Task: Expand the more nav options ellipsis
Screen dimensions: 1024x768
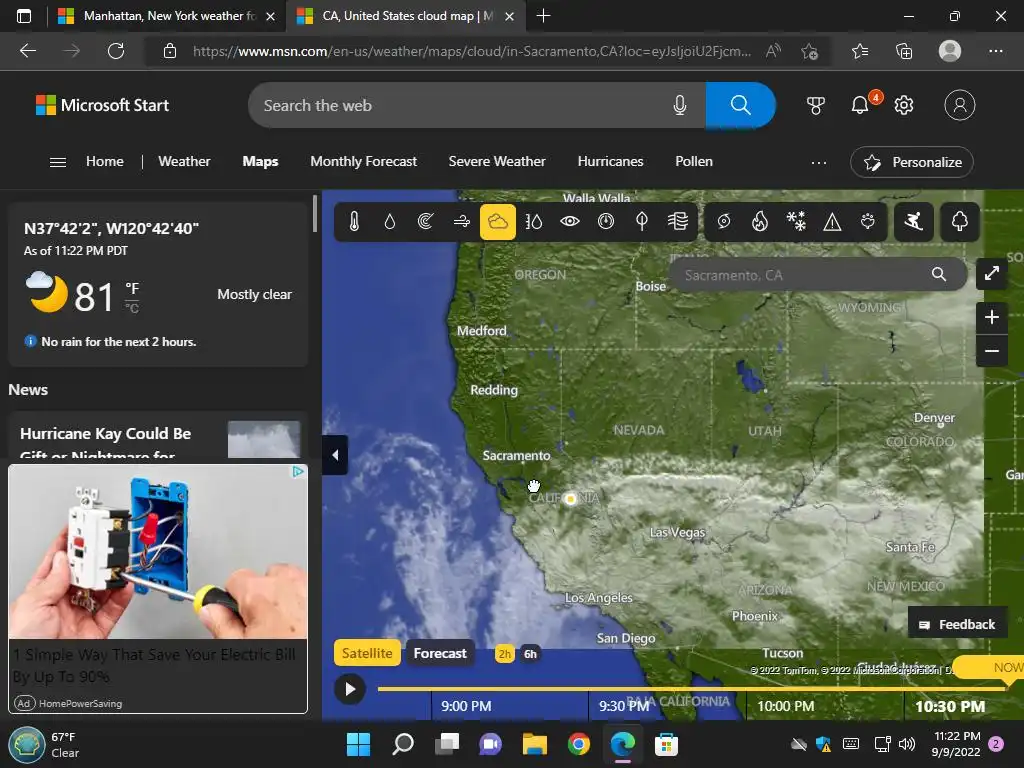Action: (819, 162)
